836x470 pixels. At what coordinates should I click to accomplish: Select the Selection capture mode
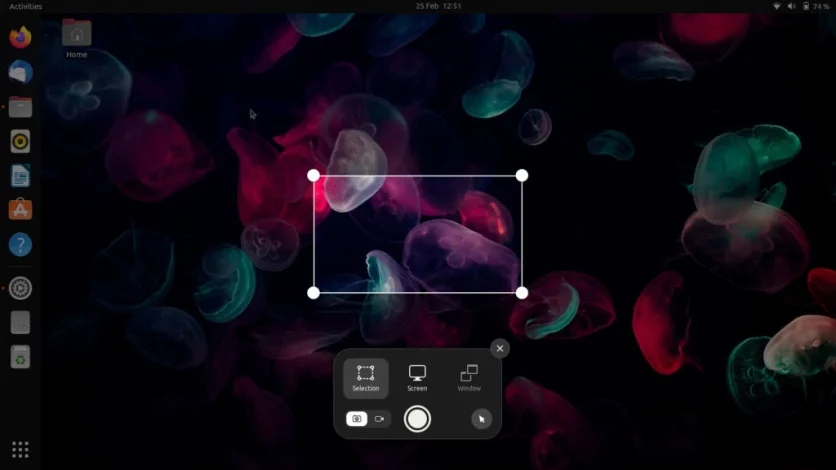coord(365,378)
